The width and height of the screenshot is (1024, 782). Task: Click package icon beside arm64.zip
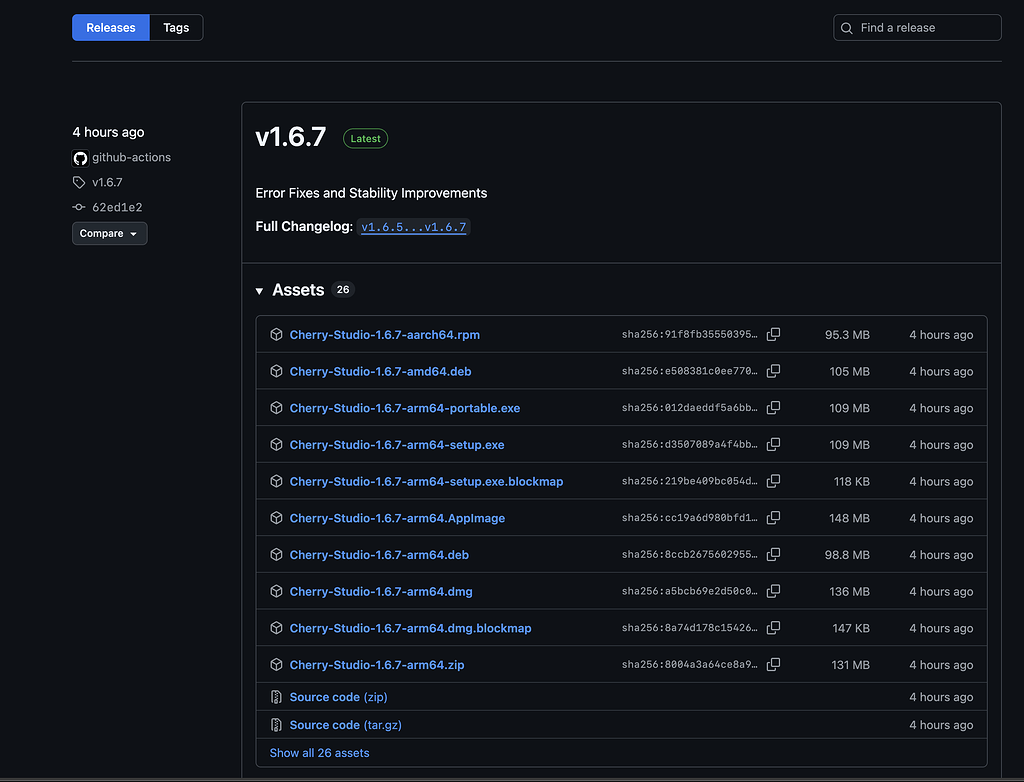(x=276, y=664)
